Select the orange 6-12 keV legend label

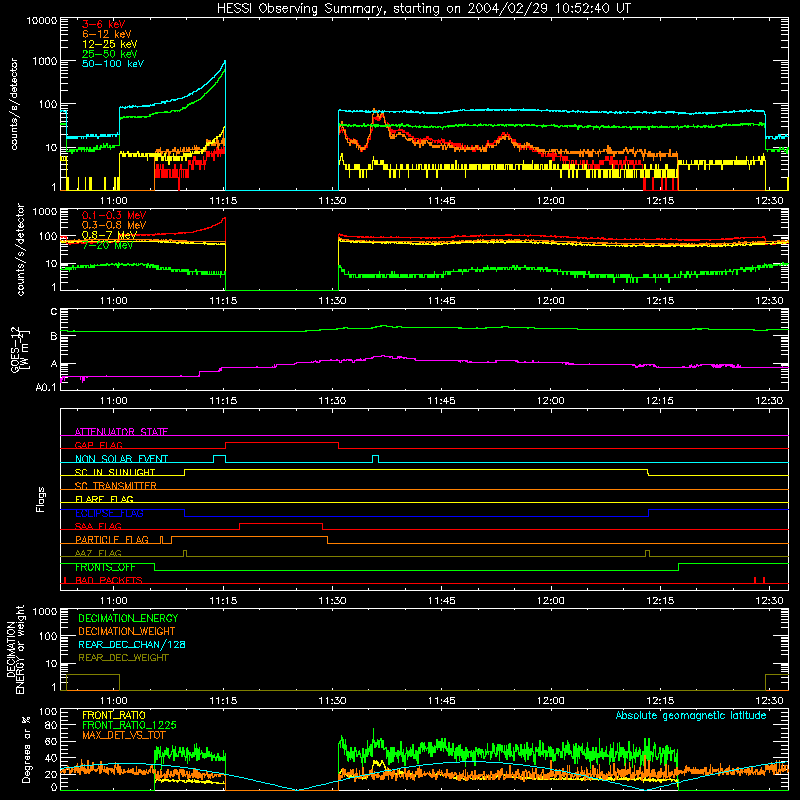(x=107, y=34)
